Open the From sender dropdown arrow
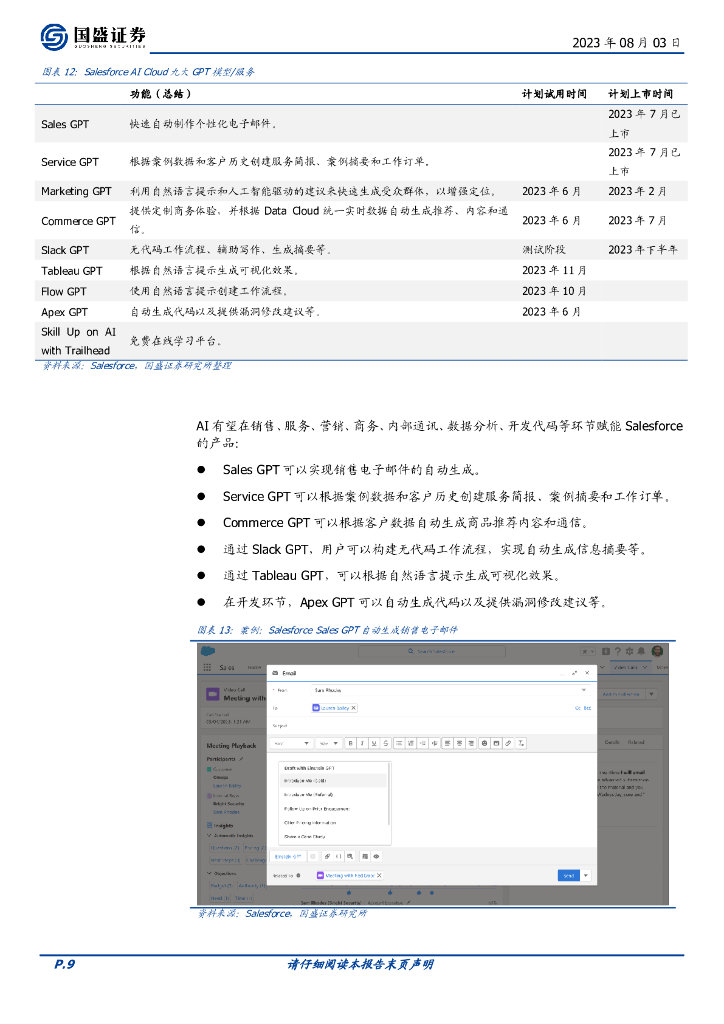 tap(583, 690)
